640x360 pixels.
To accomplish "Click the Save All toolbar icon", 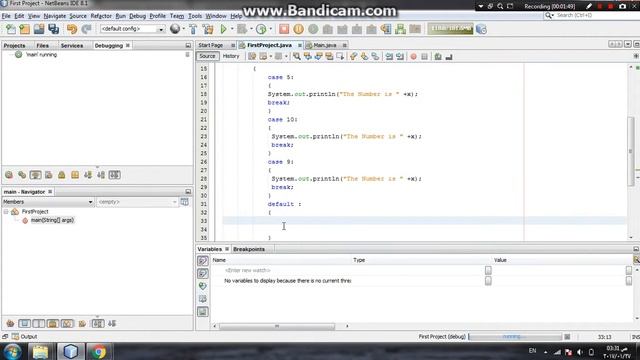I will pos(53,29).
